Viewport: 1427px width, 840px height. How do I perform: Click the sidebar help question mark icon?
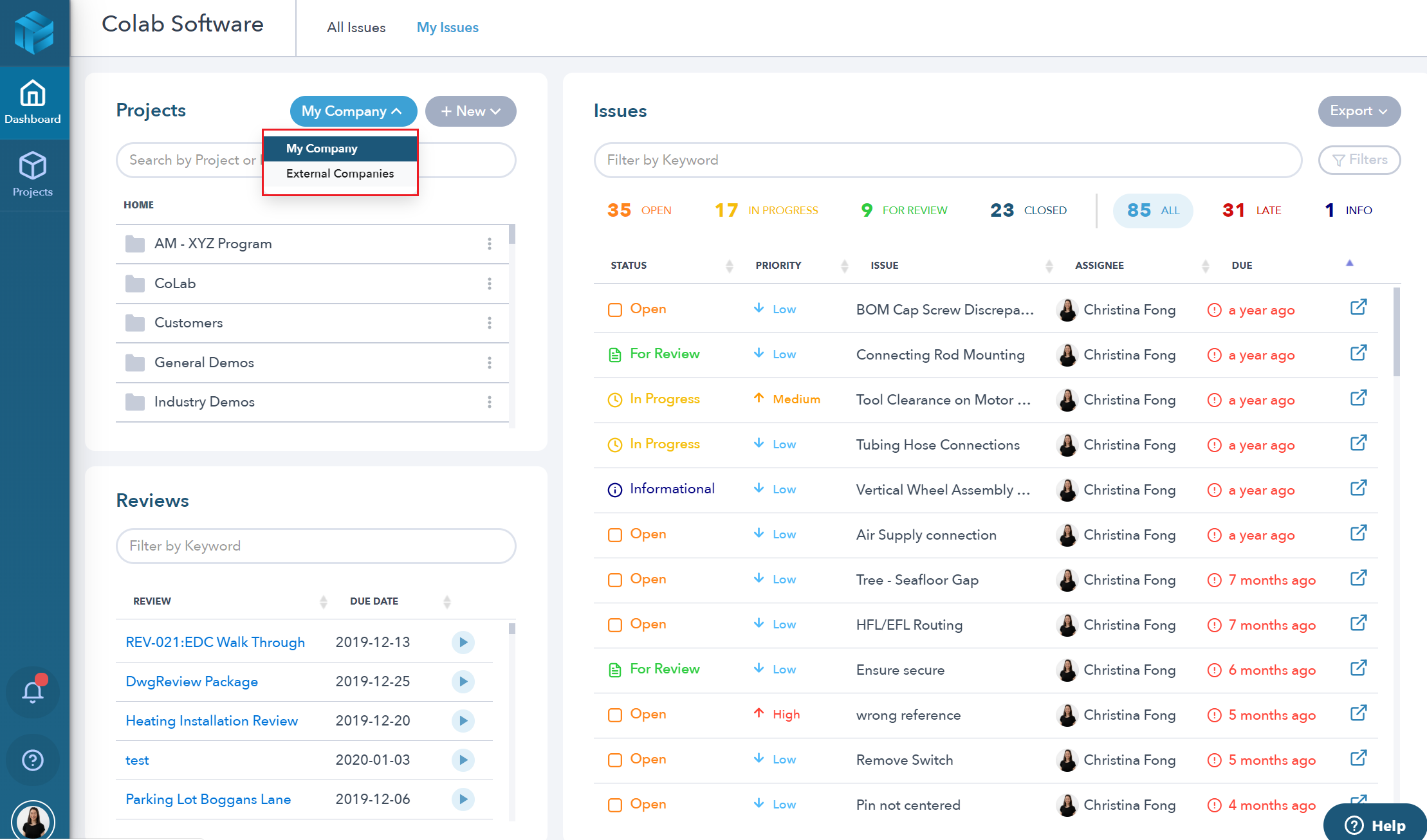33,760
